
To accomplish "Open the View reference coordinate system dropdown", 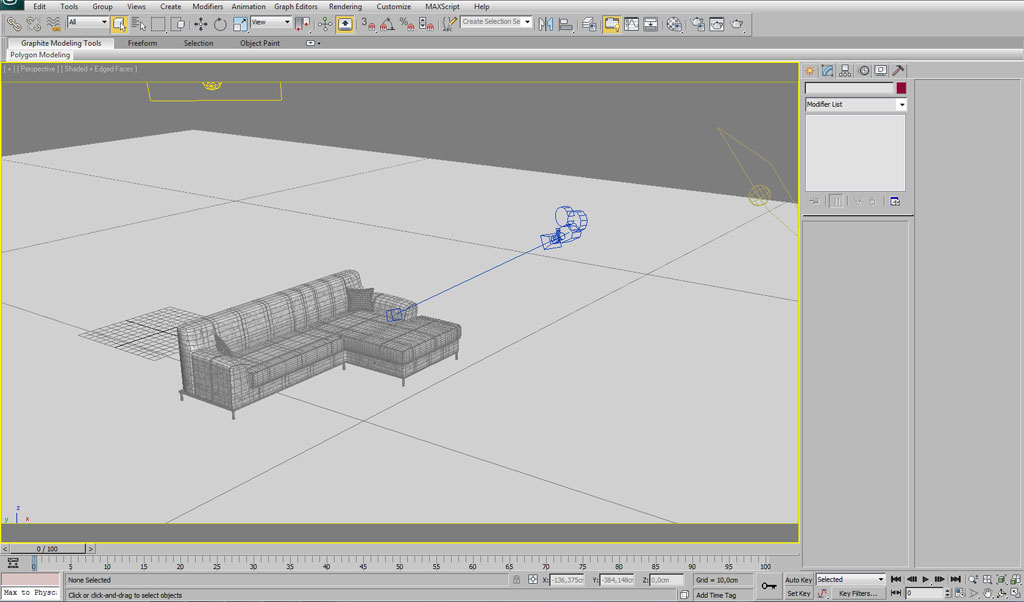I will tap(270, 23).
